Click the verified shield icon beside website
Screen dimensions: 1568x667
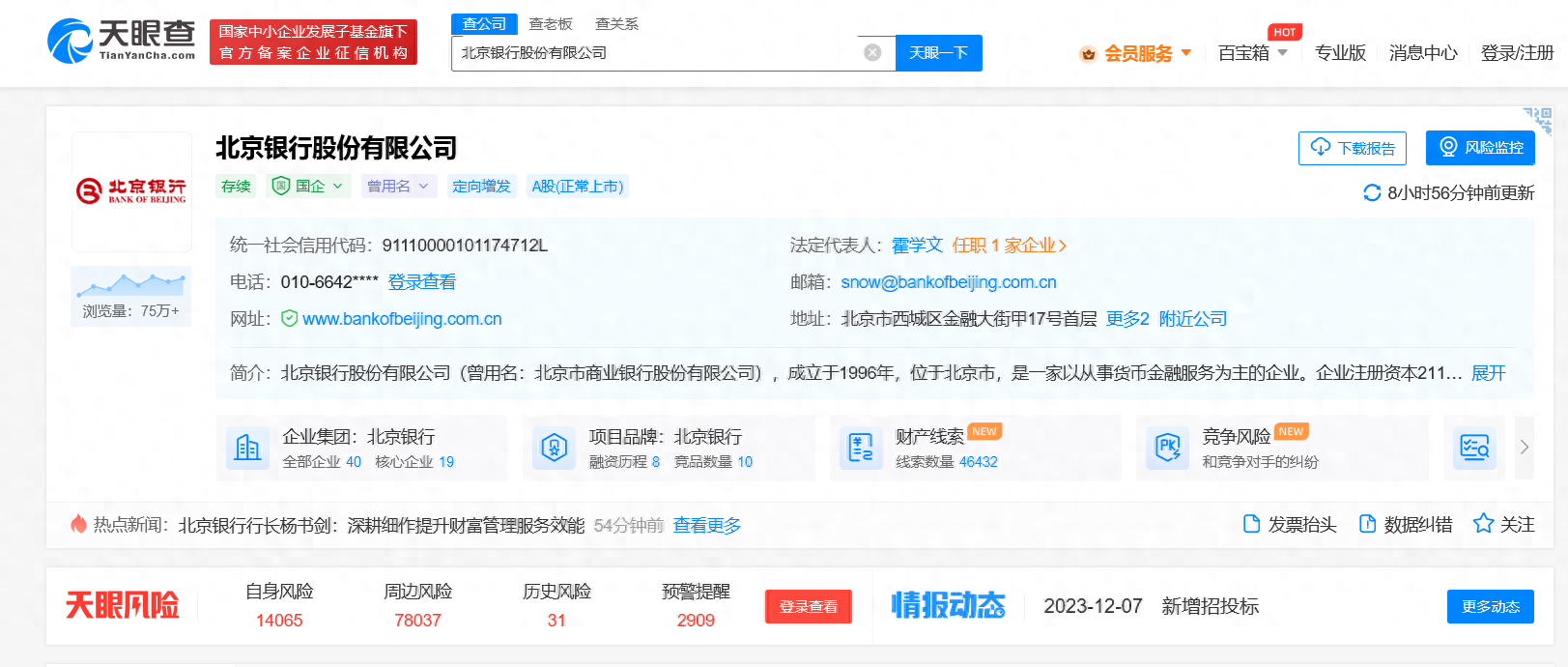pos(289,318)
